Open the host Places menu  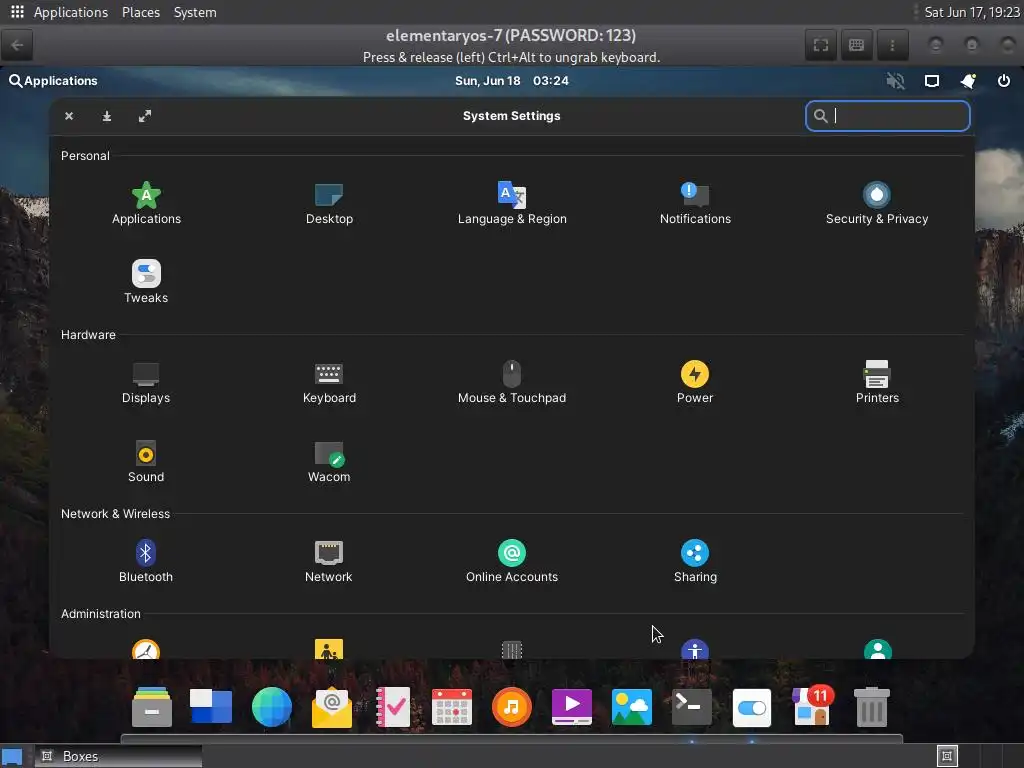(140, 12)
